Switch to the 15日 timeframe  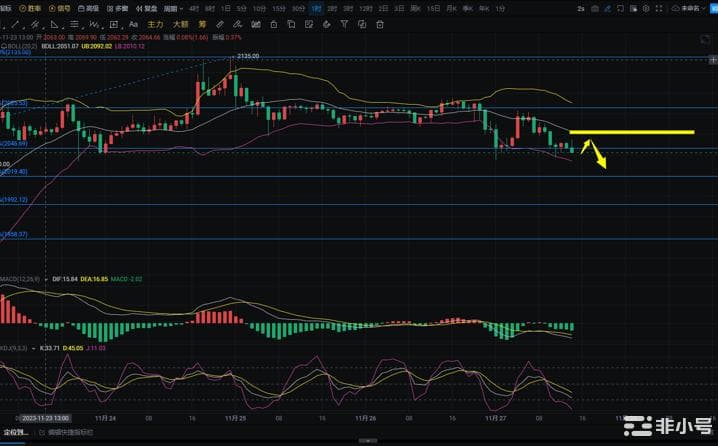pyautogui.click(x=432, y=8)
